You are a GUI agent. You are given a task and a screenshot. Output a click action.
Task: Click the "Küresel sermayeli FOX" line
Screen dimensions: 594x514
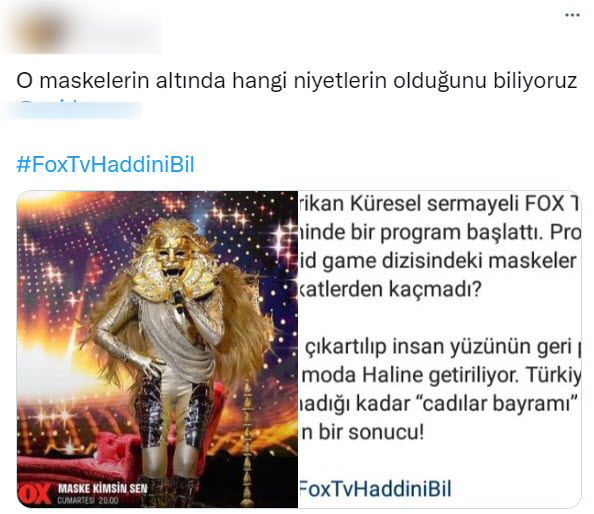point(439,203)
